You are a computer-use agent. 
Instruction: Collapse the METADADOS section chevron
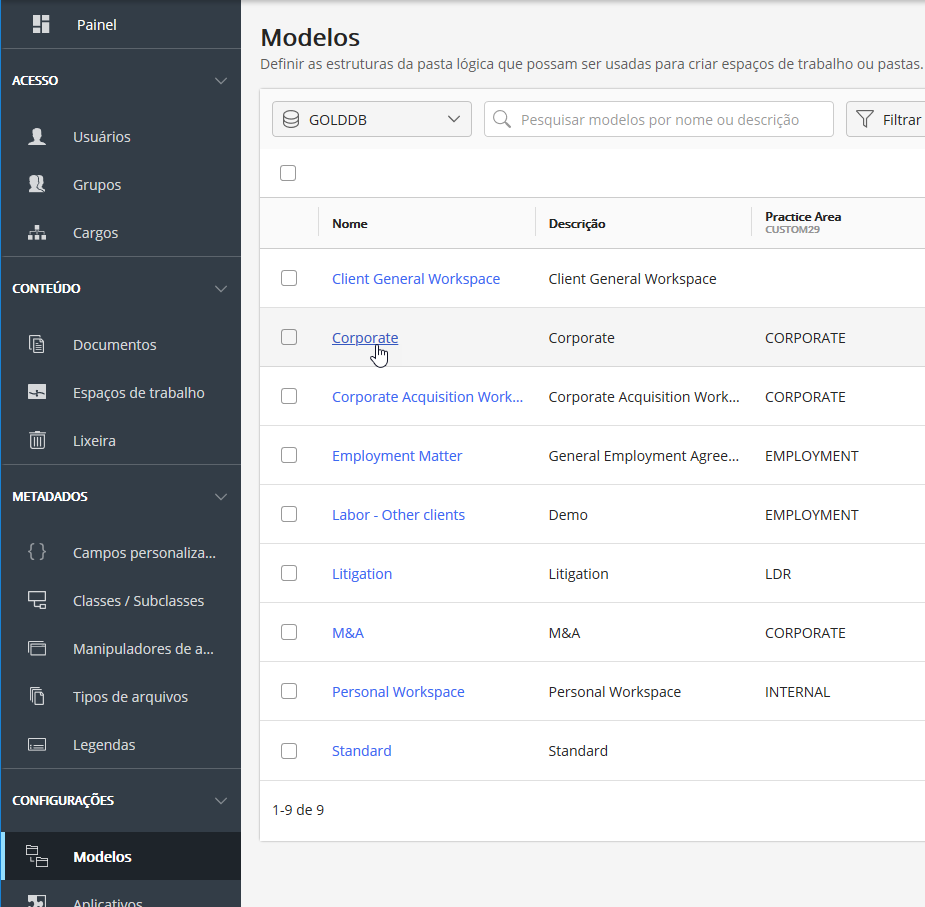(x=221, y=497)
